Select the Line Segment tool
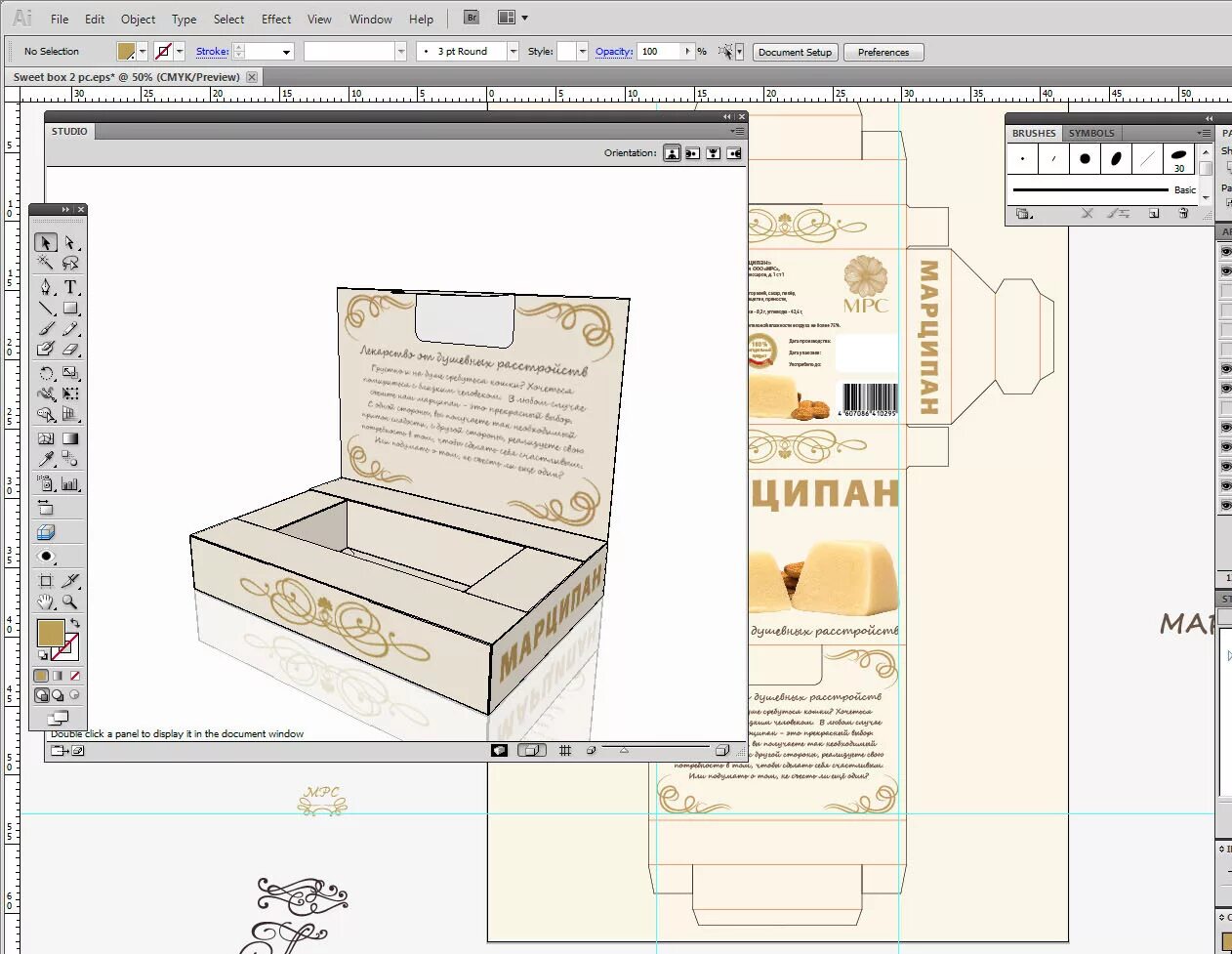1232x954 pixels. (x=46, y=308)
